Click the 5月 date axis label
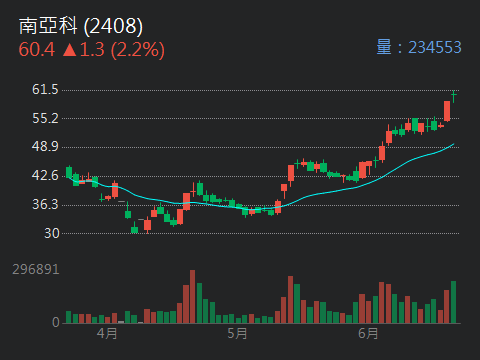The width and height of the screenshot is (480, 360). [x=237, y=333]
